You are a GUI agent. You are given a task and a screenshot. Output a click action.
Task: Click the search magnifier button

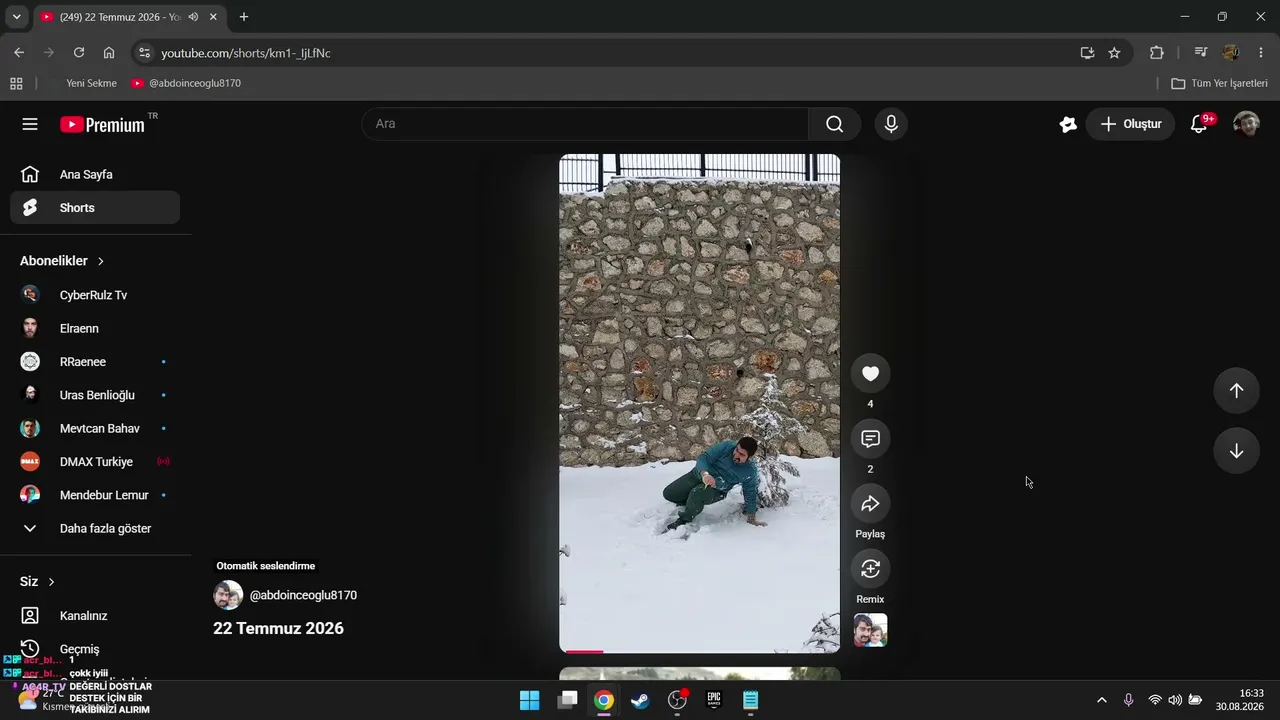835,124
